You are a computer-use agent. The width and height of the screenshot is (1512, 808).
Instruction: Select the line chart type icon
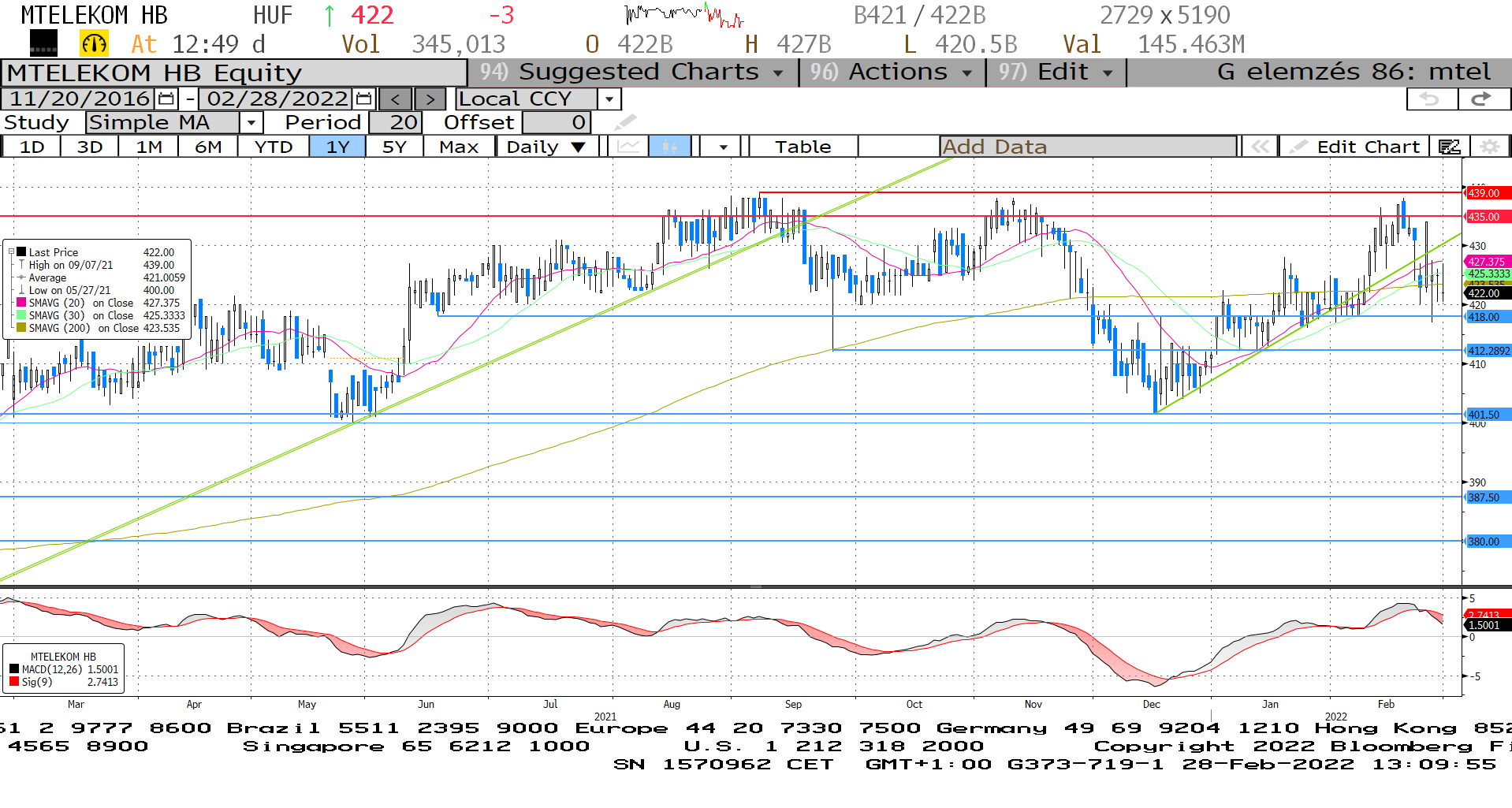coord(628,147)
